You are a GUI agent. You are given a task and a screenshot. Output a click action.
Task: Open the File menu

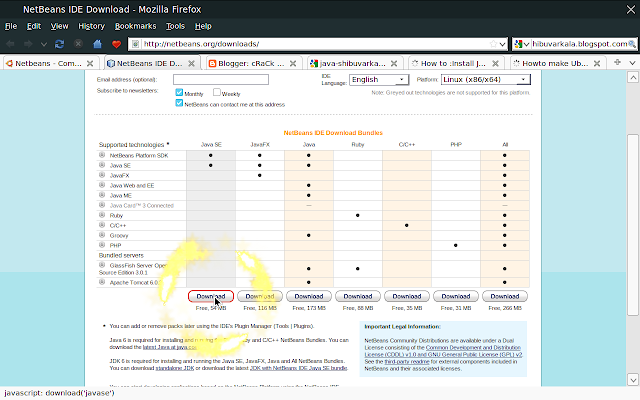point(11,26)
